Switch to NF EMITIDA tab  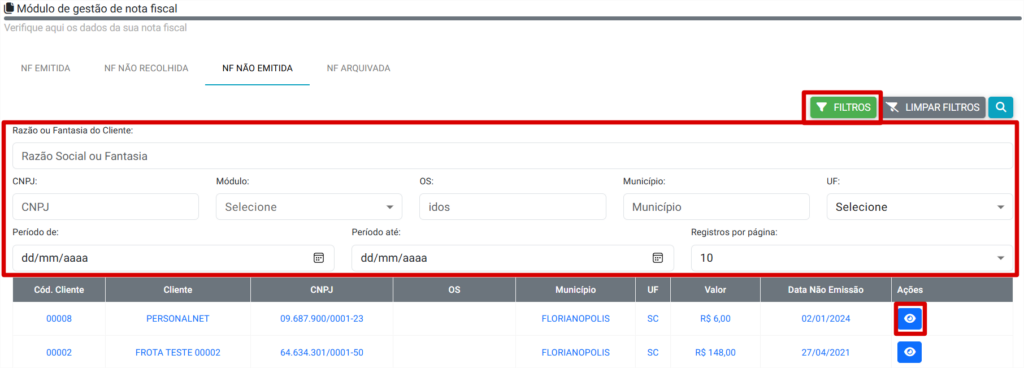pos(46,68)
